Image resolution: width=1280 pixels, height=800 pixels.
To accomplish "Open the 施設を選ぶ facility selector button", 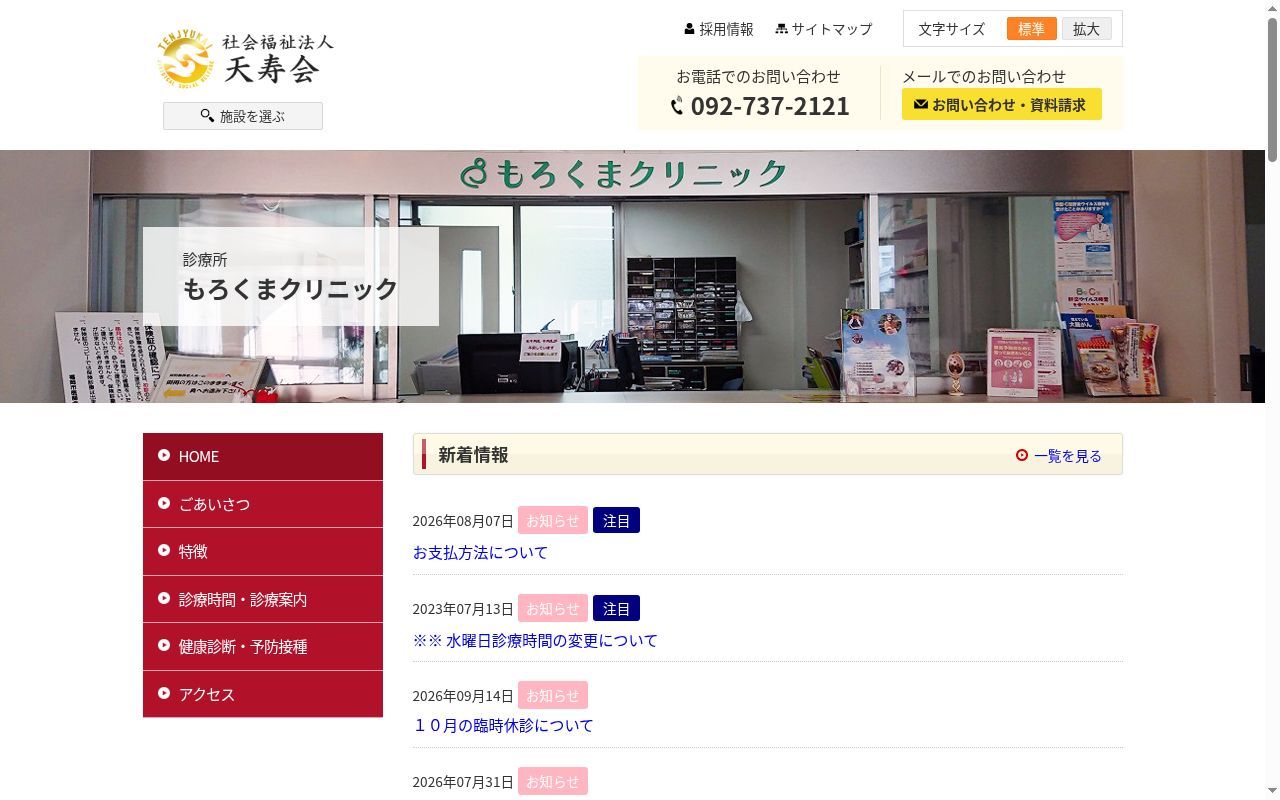I will [243, 116].
